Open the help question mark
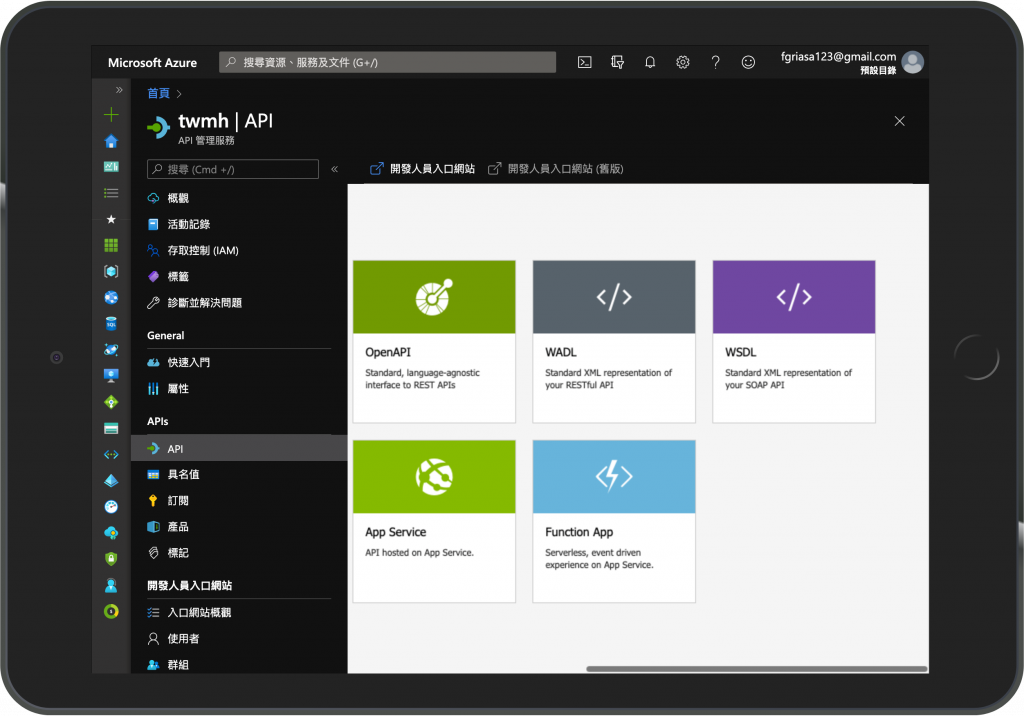Viewport: 1024px width, 716px height. [715, 62]
